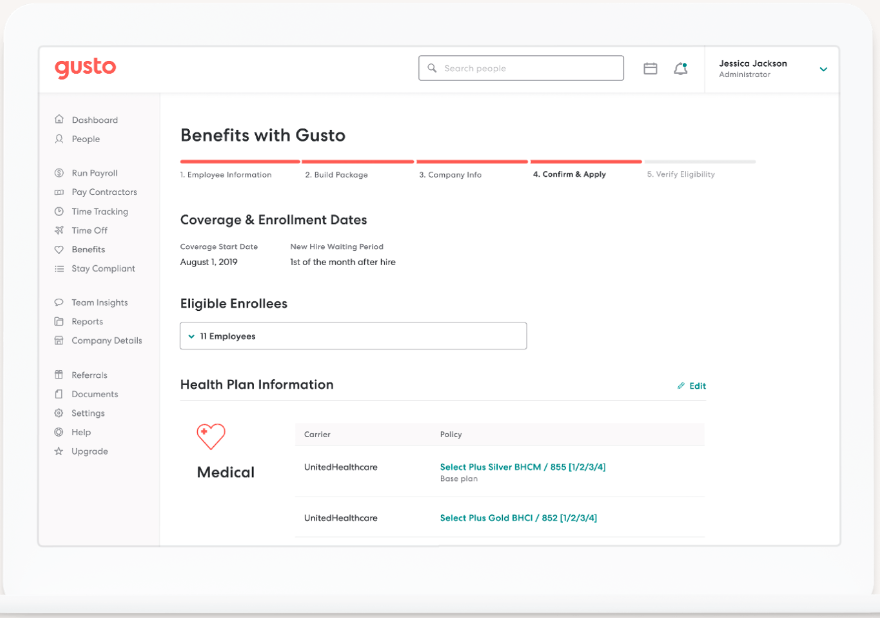Click the Time Off airplane icon

59,230
